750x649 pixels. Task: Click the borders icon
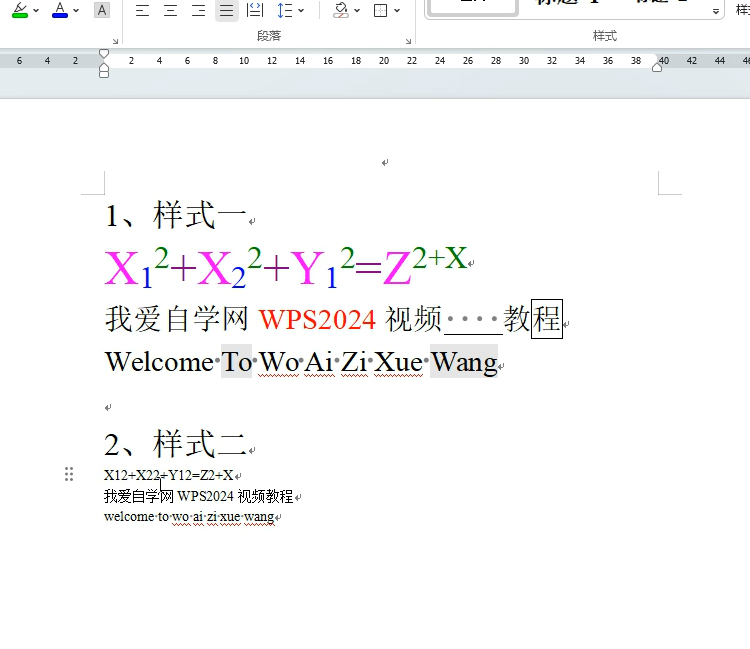pos(381,10)
